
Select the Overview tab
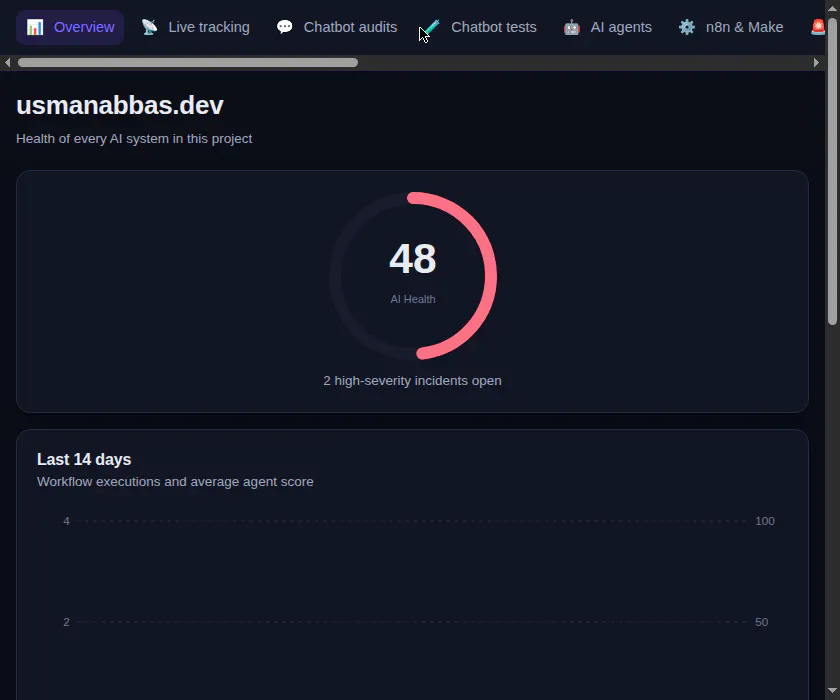point(70,27)
